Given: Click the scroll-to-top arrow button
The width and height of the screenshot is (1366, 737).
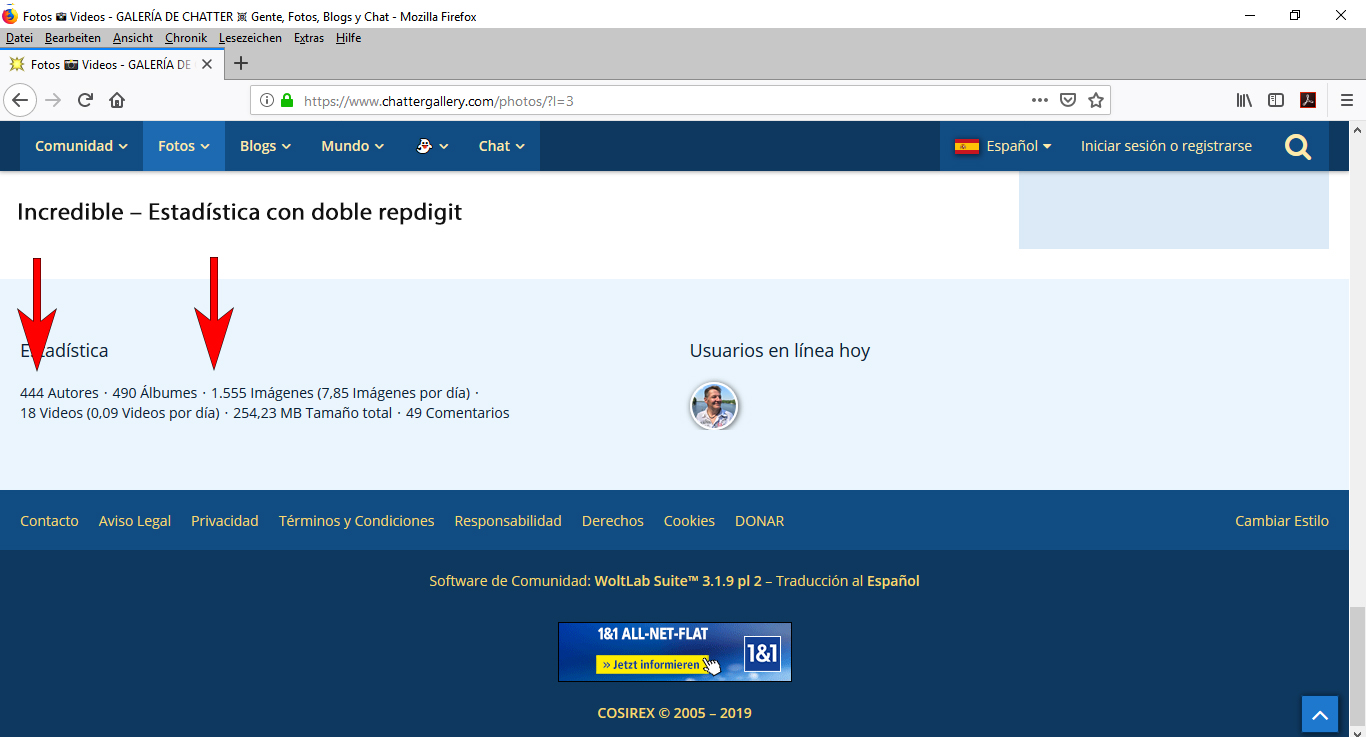Looking at the screenshot, I should [x=1319, y=715].
